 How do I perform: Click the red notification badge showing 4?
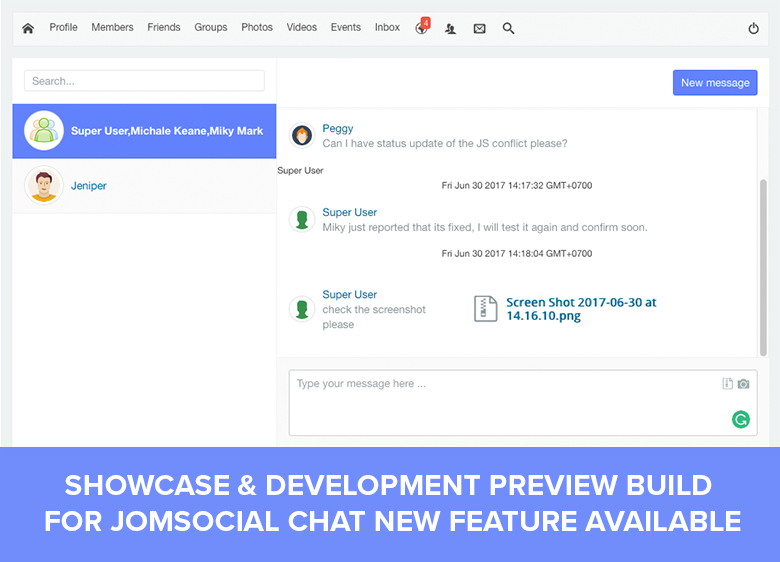coord(425,22)
